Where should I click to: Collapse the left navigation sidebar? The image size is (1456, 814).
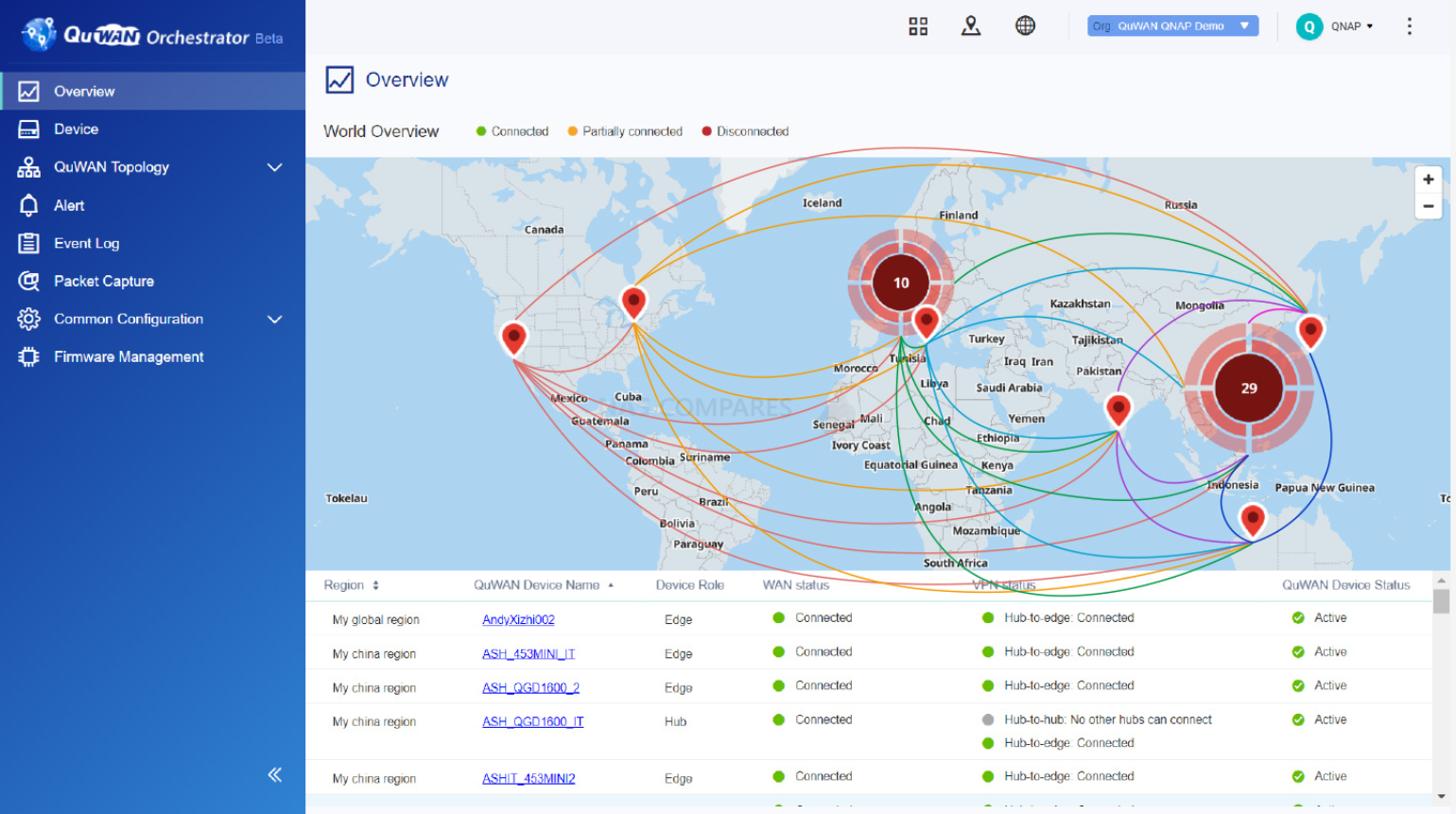(x=274, y=774)
